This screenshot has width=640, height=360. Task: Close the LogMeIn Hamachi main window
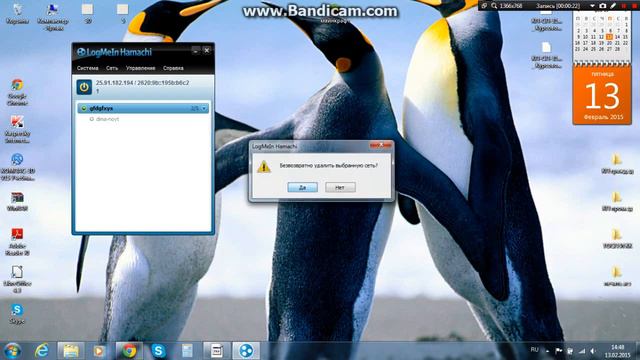[207, 51]
